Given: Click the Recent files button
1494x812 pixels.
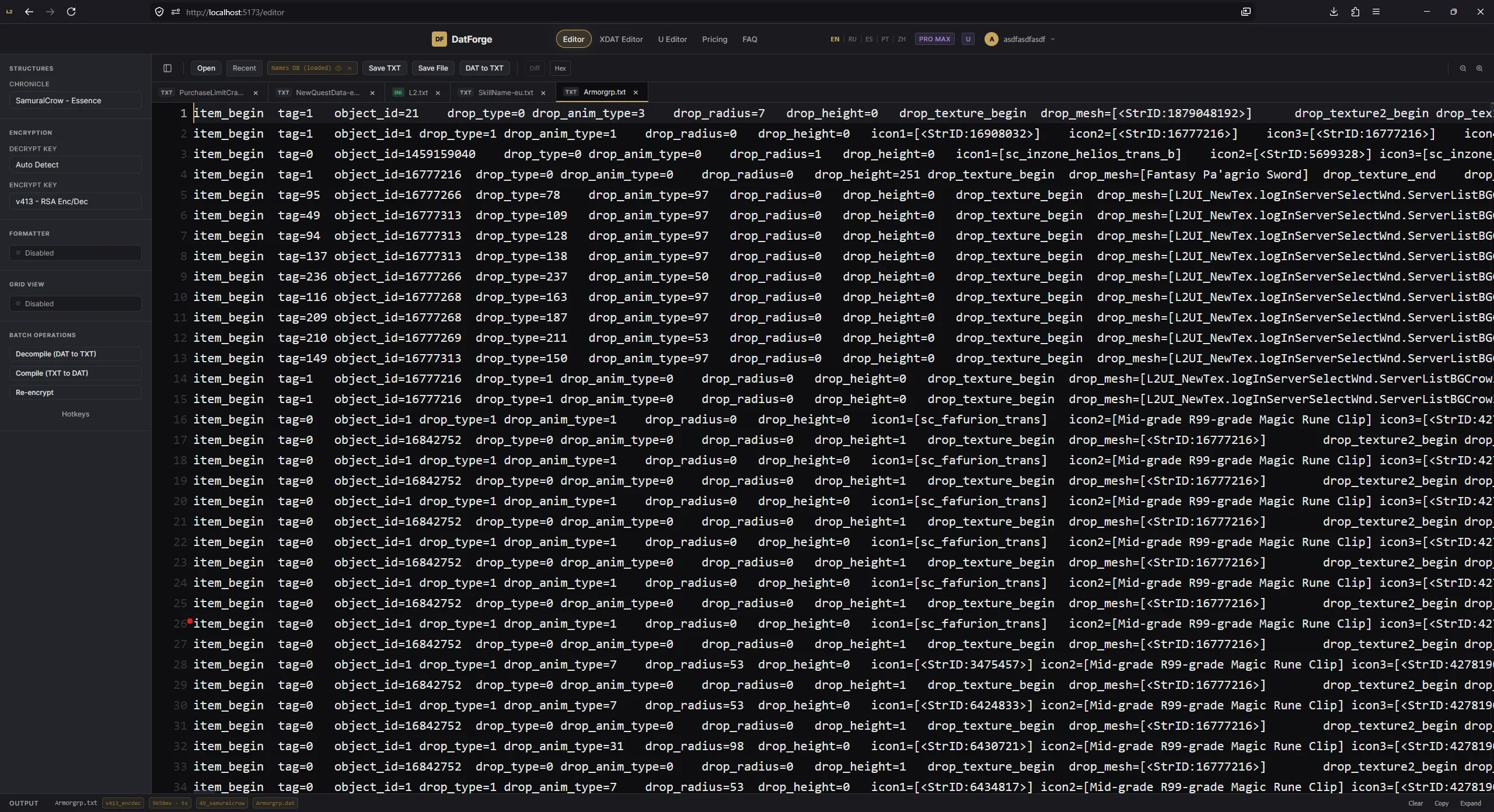Looking at the screenshot, I should 244,68.
